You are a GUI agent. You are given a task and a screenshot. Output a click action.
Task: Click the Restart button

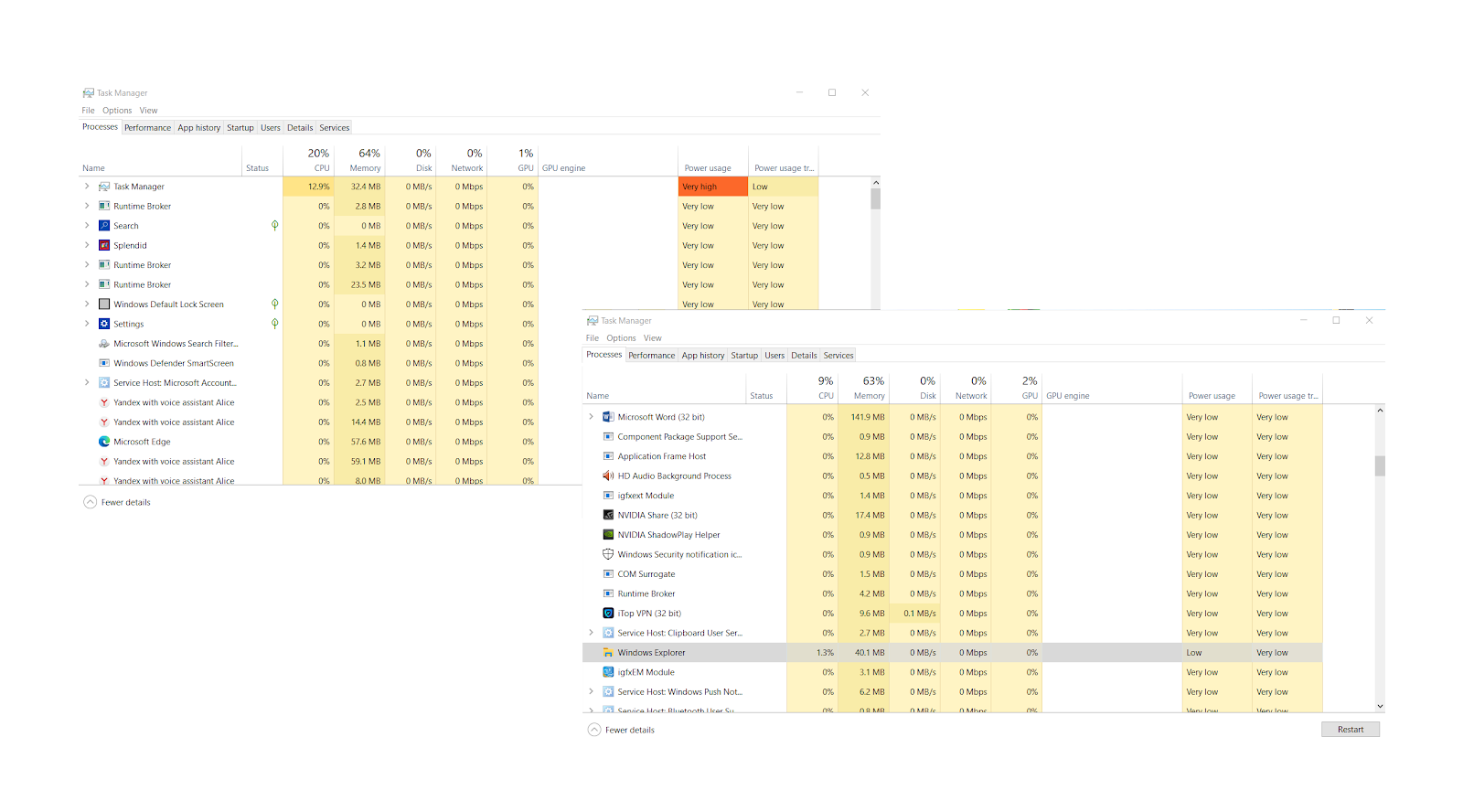click(1351, 730)
